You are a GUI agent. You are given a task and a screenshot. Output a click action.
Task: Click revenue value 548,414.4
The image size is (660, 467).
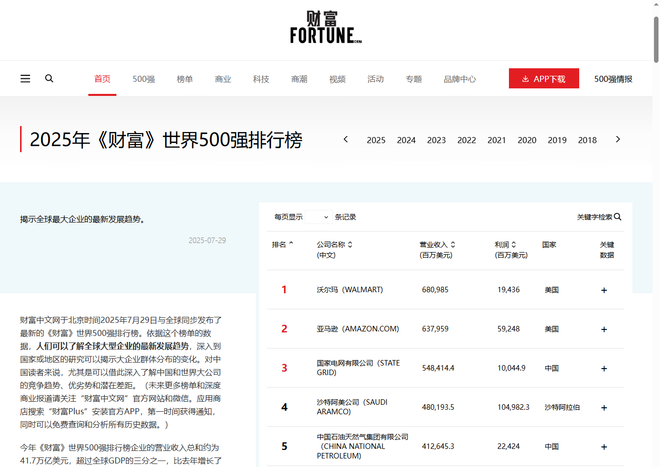[438, 368]
